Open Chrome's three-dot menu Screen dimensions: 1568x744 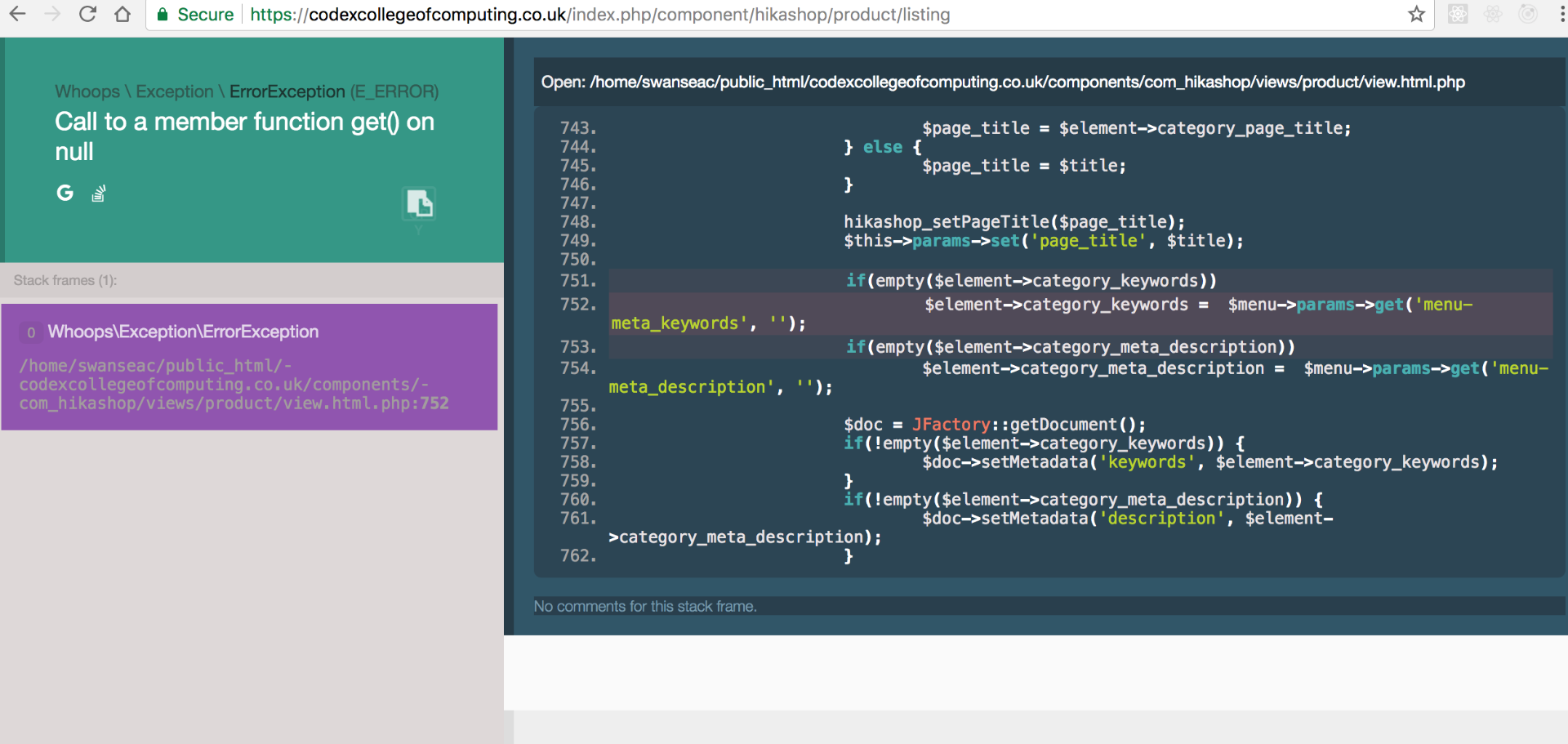tap(1561, 14)
